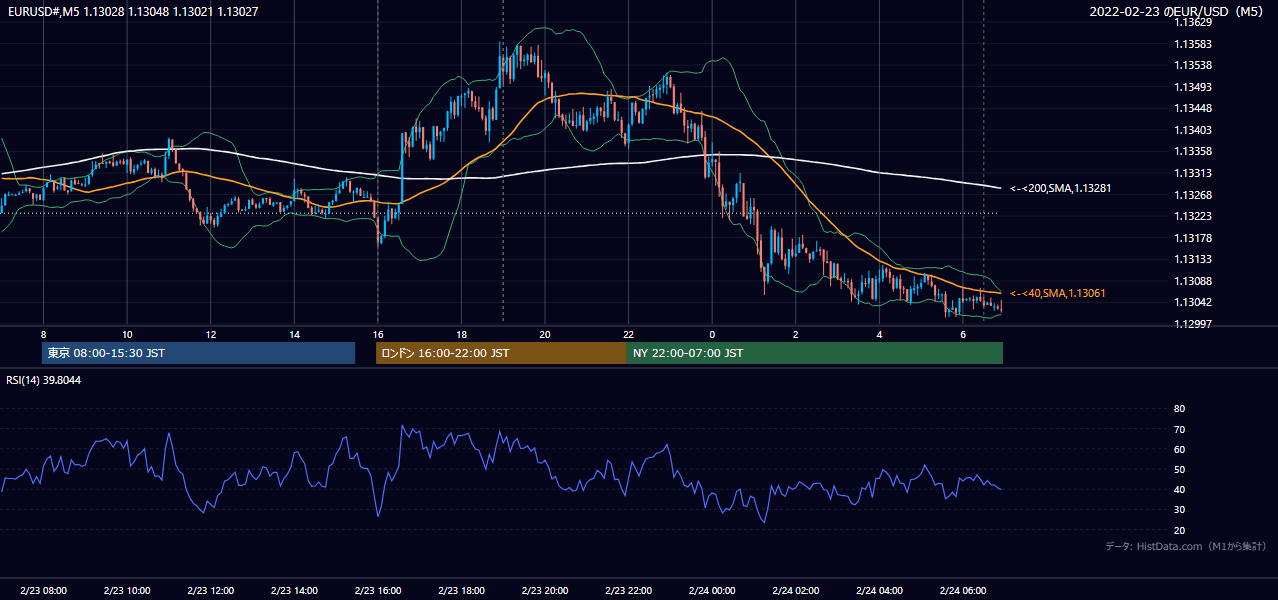Click price axis label 1.12997
Screen dimensions: 1278x600
click(x=1193, y=324)
